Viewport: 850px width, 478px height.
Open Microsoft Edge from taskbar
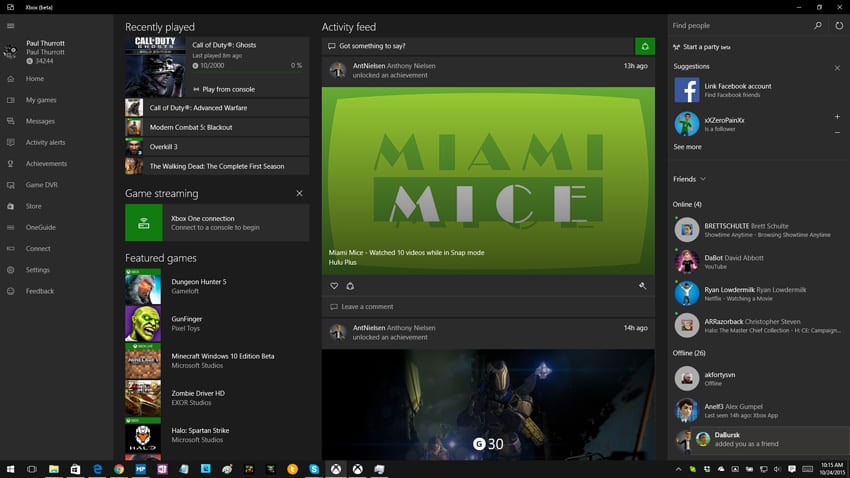[98, 469]
